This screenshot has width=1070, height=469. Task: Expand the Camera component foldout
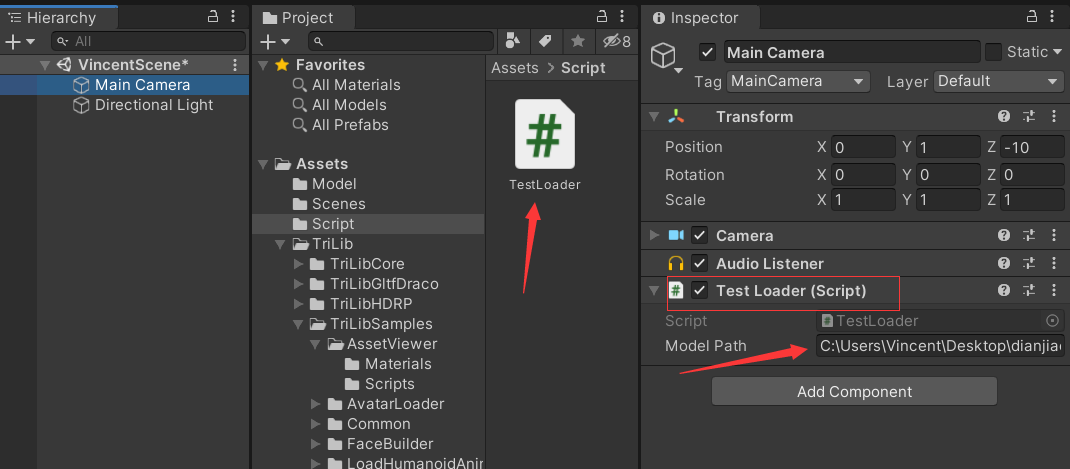coord(654,236)
